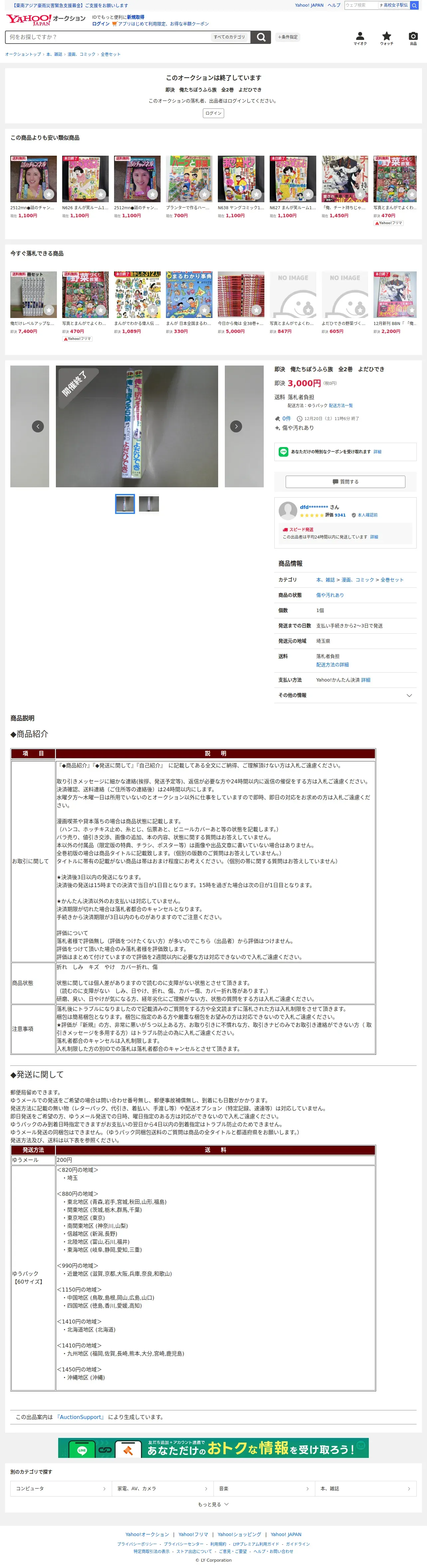
Task: Click the ウェブ検索 input field
Action: tap(361, 5)
